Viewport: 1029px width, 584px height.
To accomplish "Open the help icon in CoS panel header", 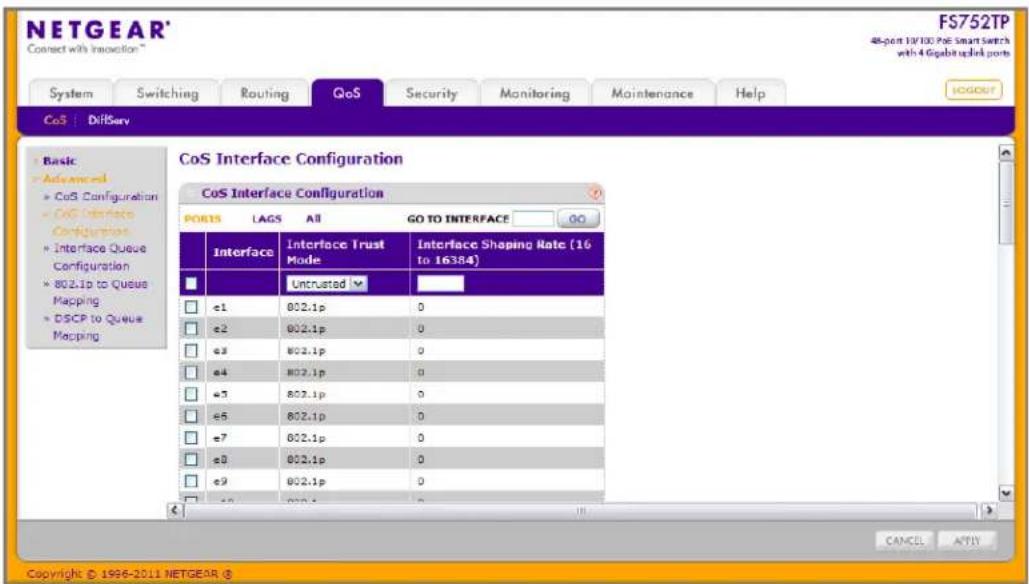I will coord(595,193).
